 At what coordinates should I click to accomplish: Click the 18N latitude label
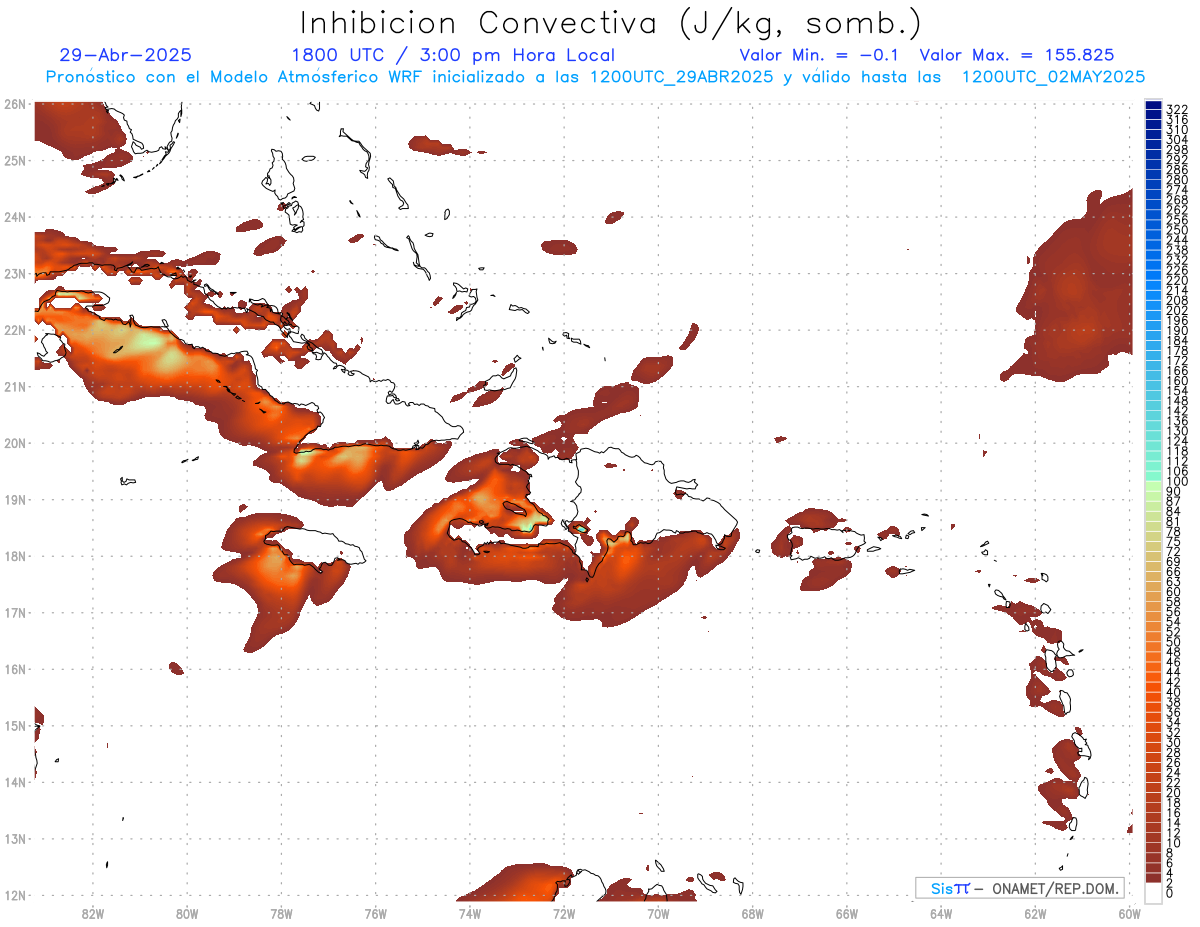(14, 556)
